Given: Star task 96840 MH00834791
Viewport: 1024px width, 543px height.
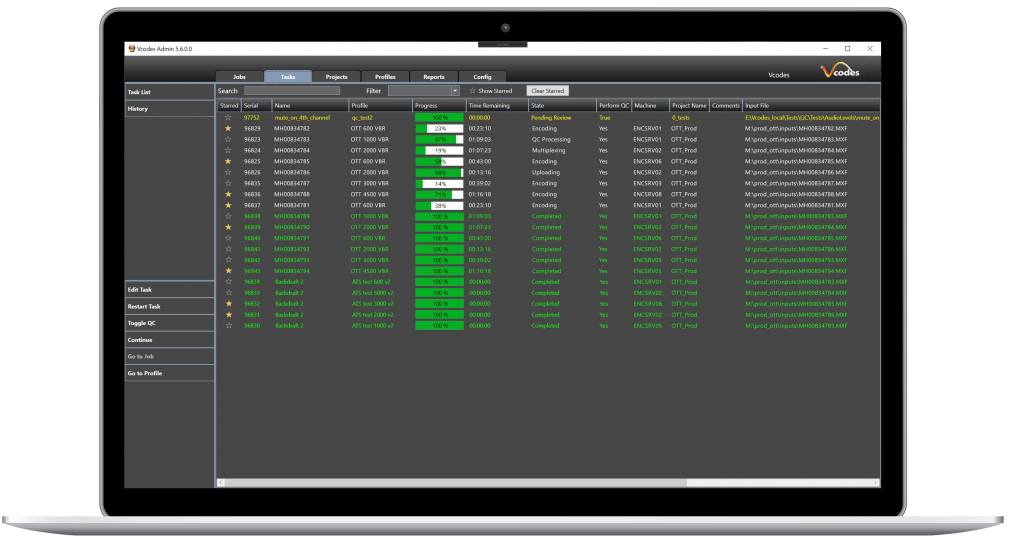Looking at the screenshot, I should (228, 238).
